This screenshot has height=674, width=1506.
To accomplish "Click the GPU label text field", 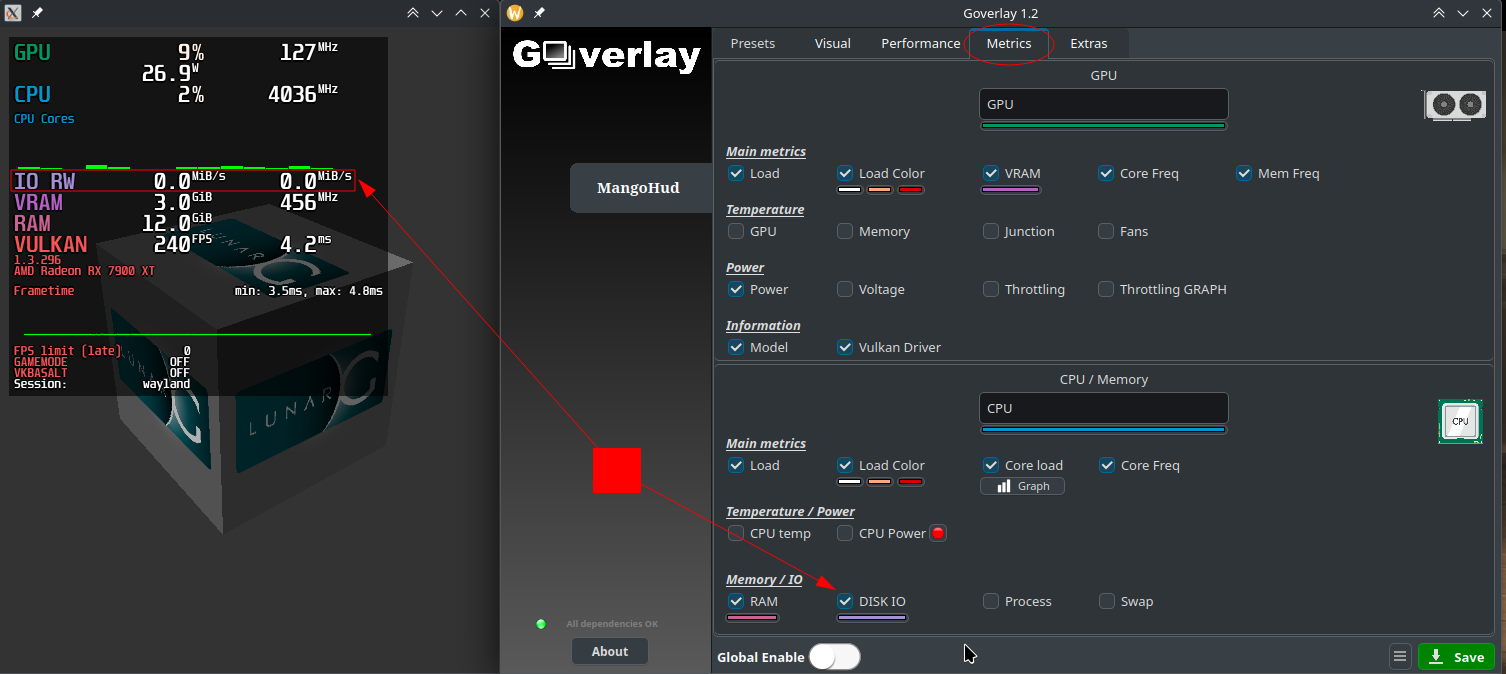I will (x=1104, y=104).
